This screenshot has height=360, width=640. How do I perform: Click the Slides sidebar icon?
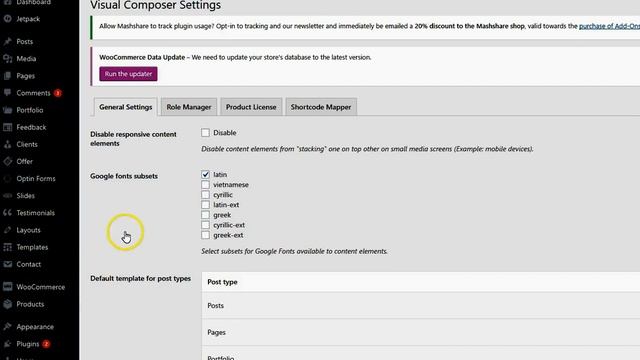pyautogui.click(x=7, y=196)
